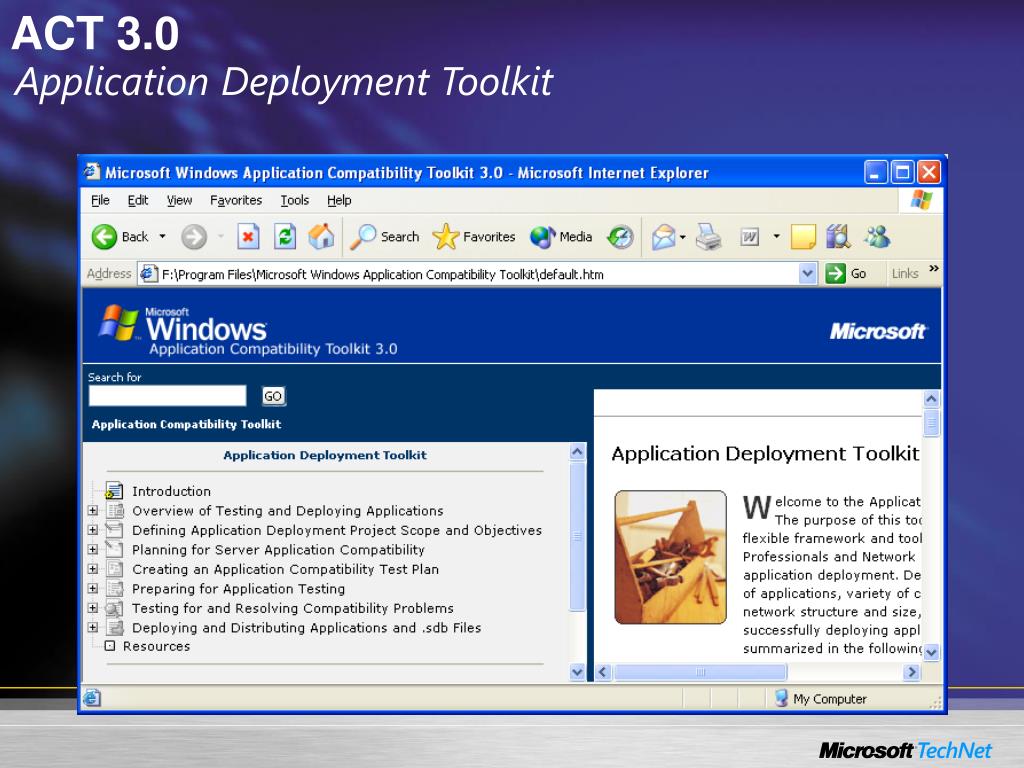Click the GO search button
The height and width of the screenshot is (768, 1024).
(x=273, y=396)
